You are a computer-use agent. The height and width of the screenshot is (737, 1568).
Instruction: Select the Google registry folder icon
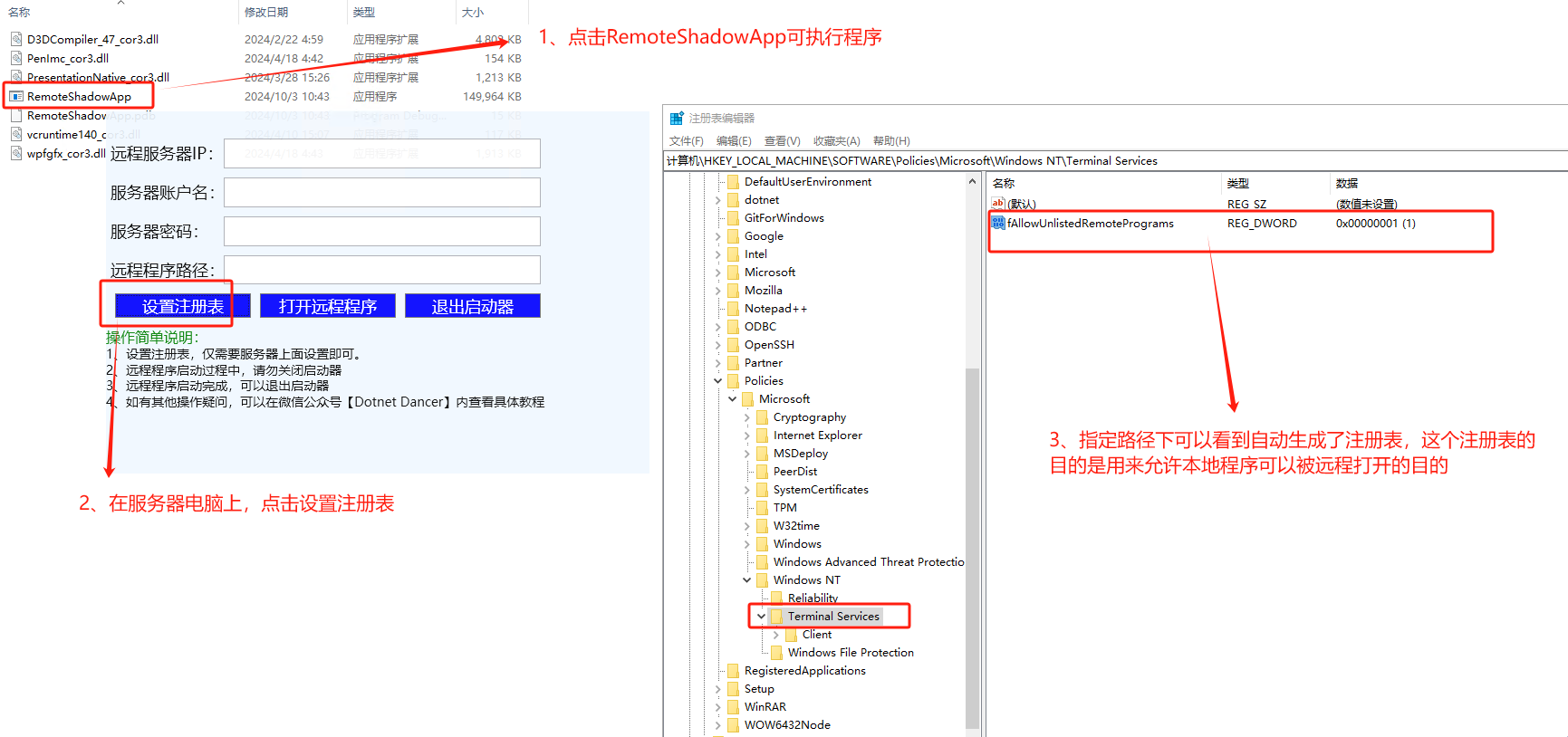(734, 236)
